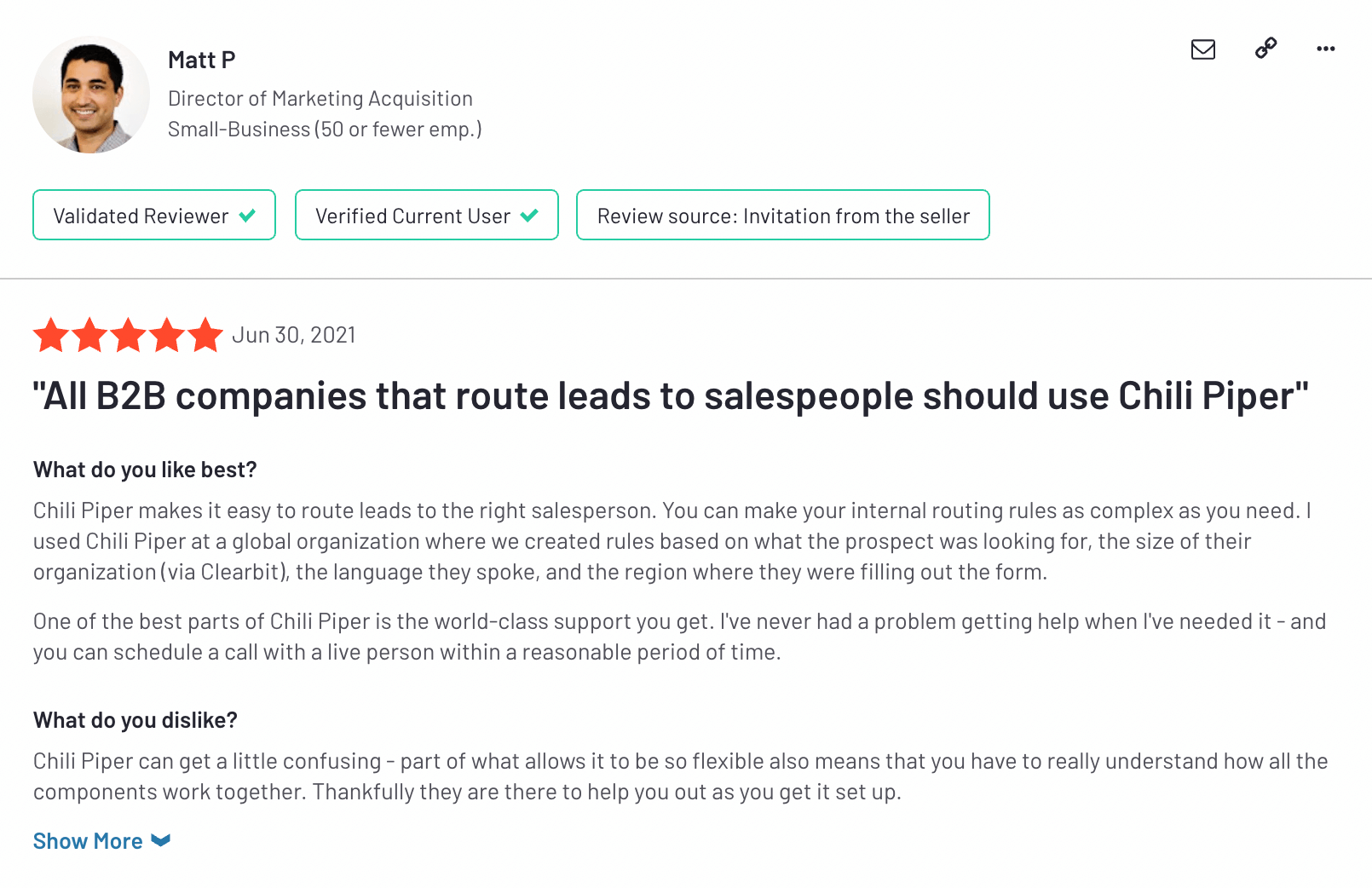Click the first orange rating star
The width and height of the screenshot is (1372, 888).
[x=51, y=335]
